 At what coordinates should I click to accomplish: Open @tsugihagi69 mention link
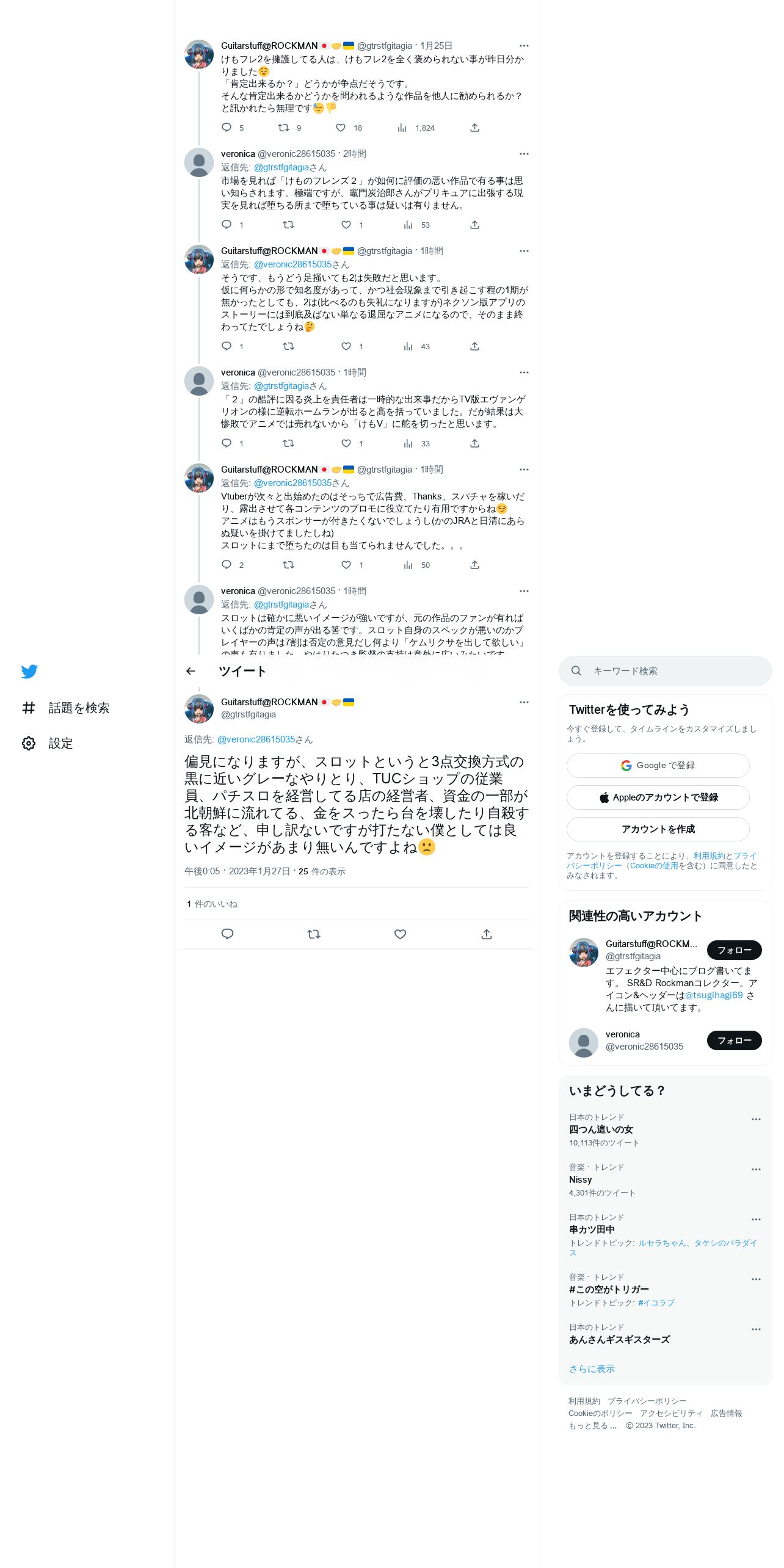coord(713,995)
